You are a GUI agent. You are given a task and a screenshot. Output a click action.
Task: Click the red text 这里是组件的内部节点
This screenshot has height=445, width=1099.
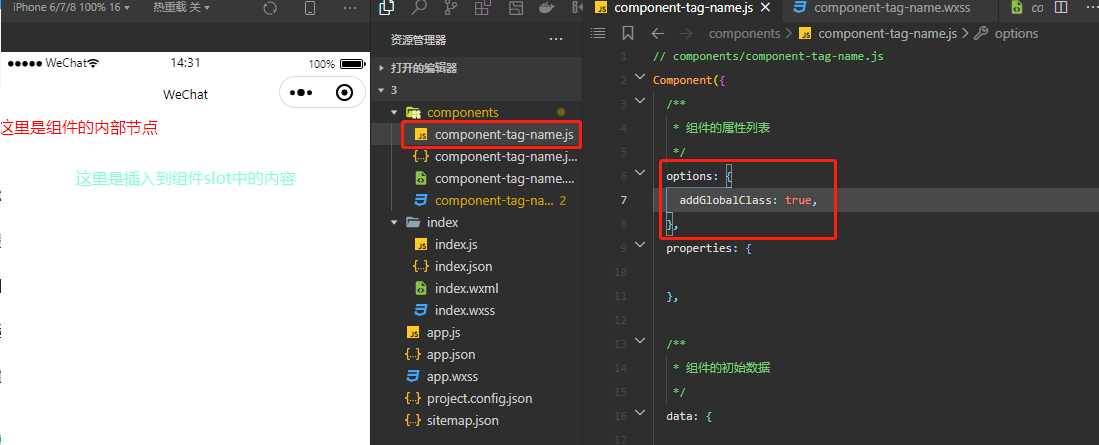pyautogui.click(x=79, y=128)
